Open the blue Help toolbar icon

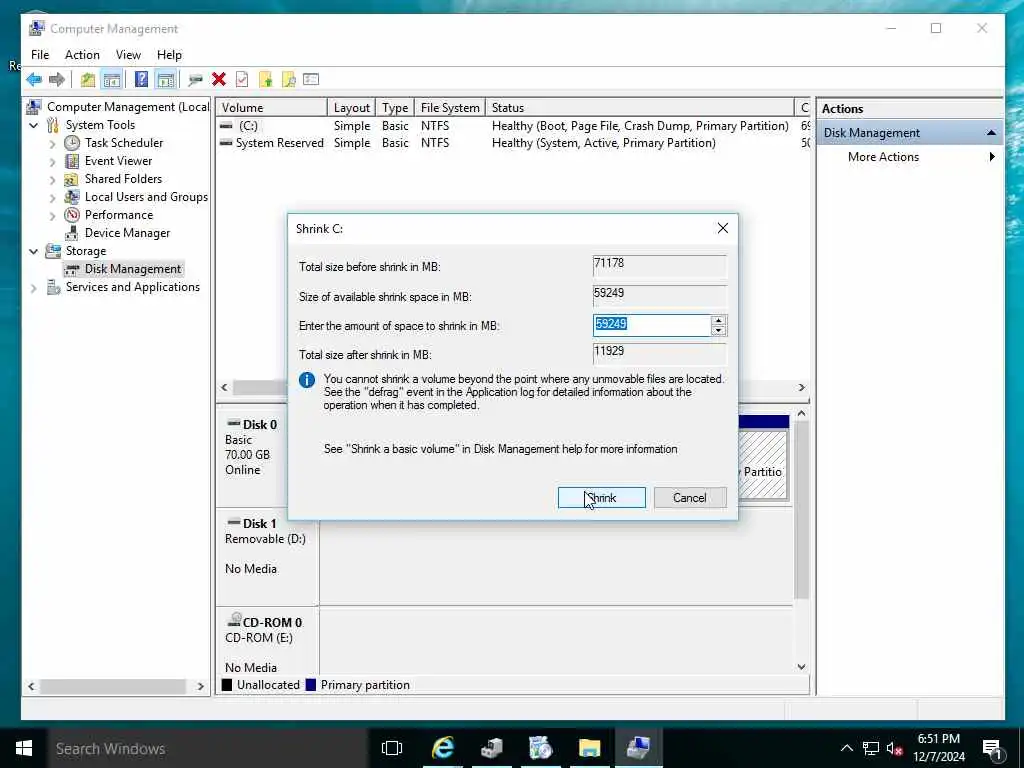(x=141, y=80)
